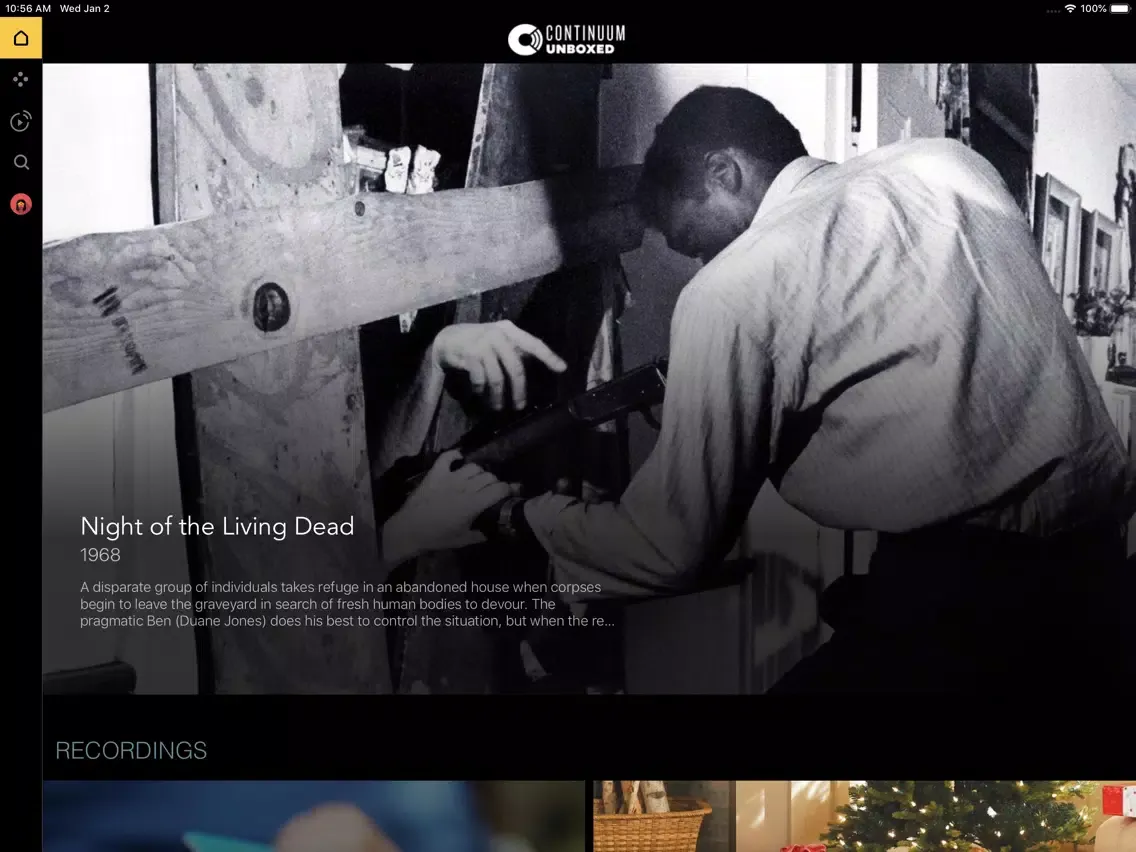Tap the RECORDINGS section heading

[131, 751]
